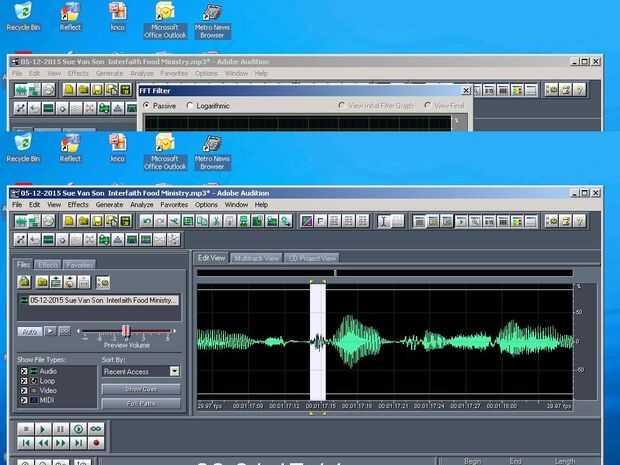The width and height of the screenshot is (620, 465).
Task: Open the lower Recycle Bin desktop icon
Action: [23, 148]
